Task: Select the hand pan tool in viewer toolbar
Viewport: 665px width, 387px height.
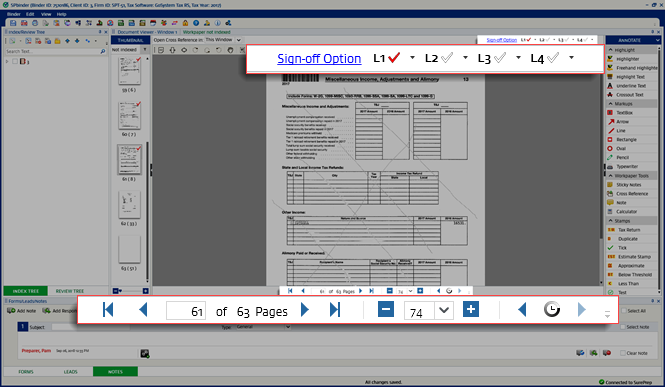Action: (x=230, y=50)
